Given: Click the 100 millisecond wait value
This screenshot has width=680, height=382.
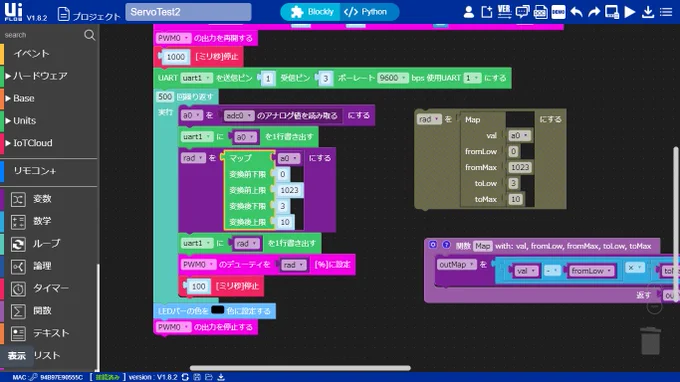Looking at the screenshot, I should 199,286.
